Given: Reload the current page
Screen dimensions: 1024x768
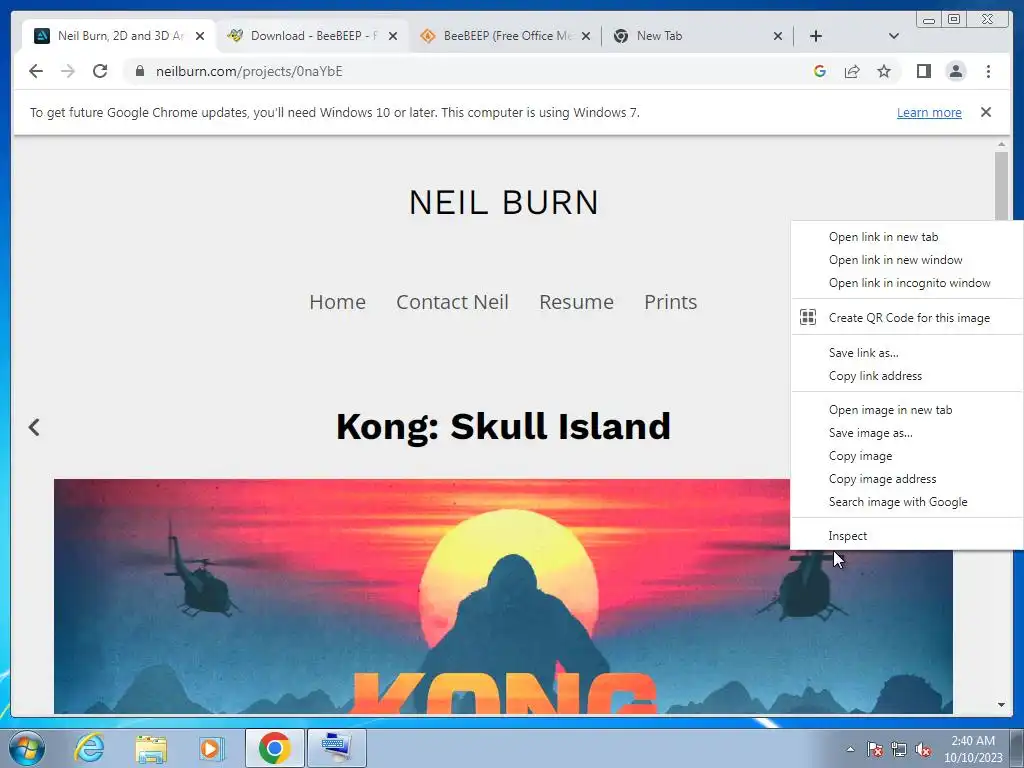Looking at the screenshot, I should (100, 71).
